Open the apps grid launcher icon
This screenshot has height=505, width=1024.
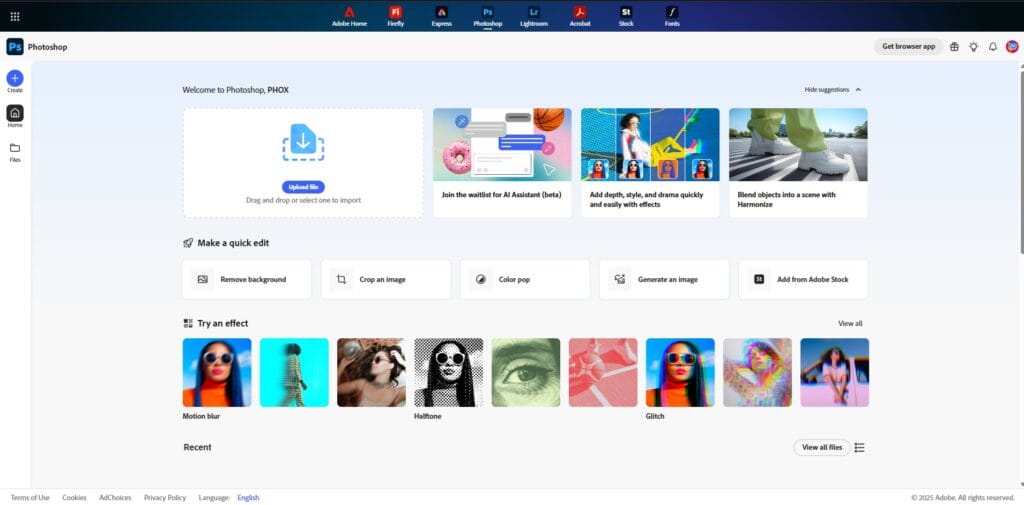(x=15, y=16)
